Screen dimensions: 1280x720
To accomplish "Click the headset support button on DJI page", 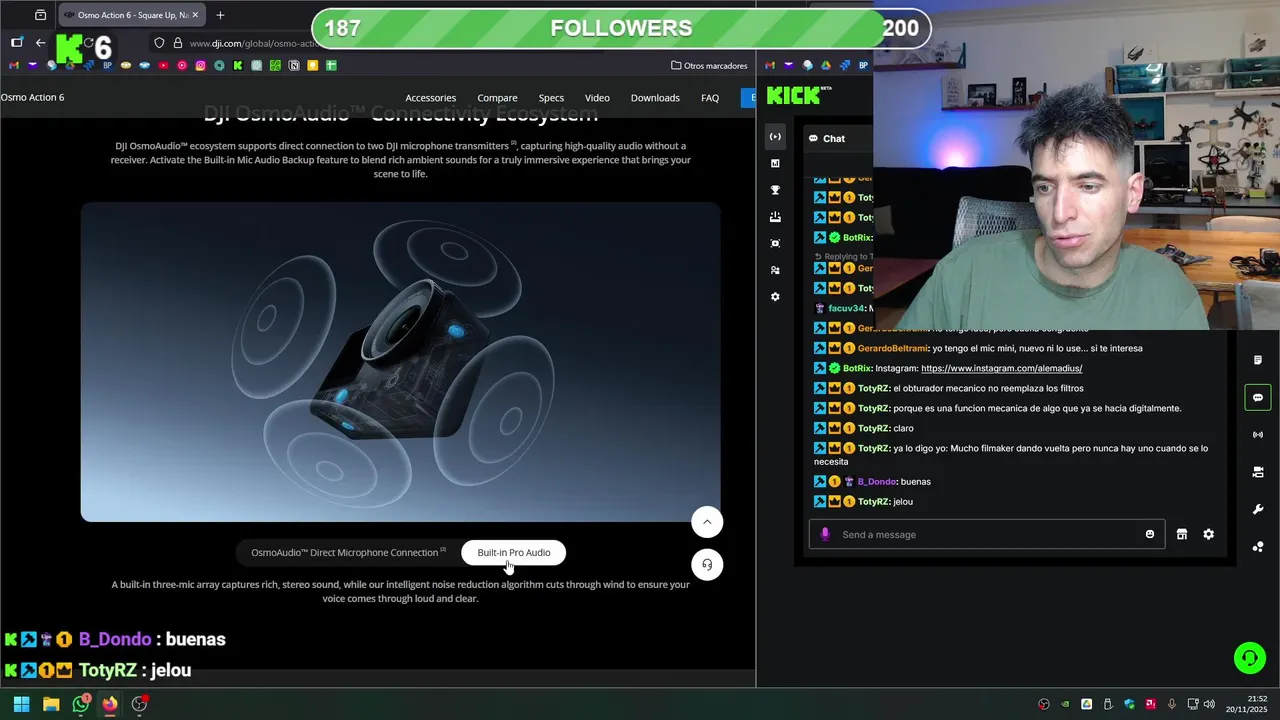I will coord(707,565).
